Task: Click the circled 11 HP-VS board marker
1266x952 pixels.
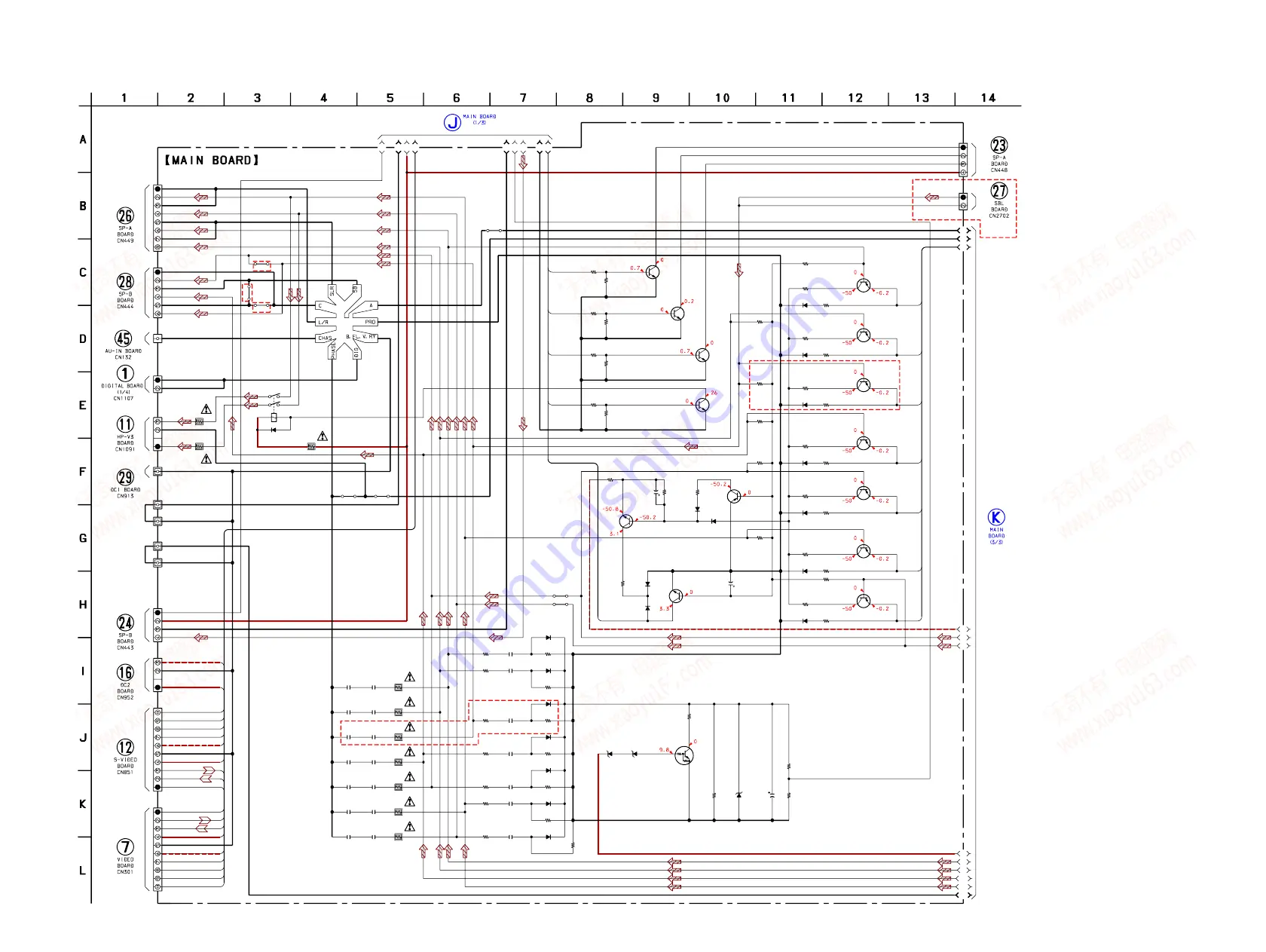Action: pos(125,424)
